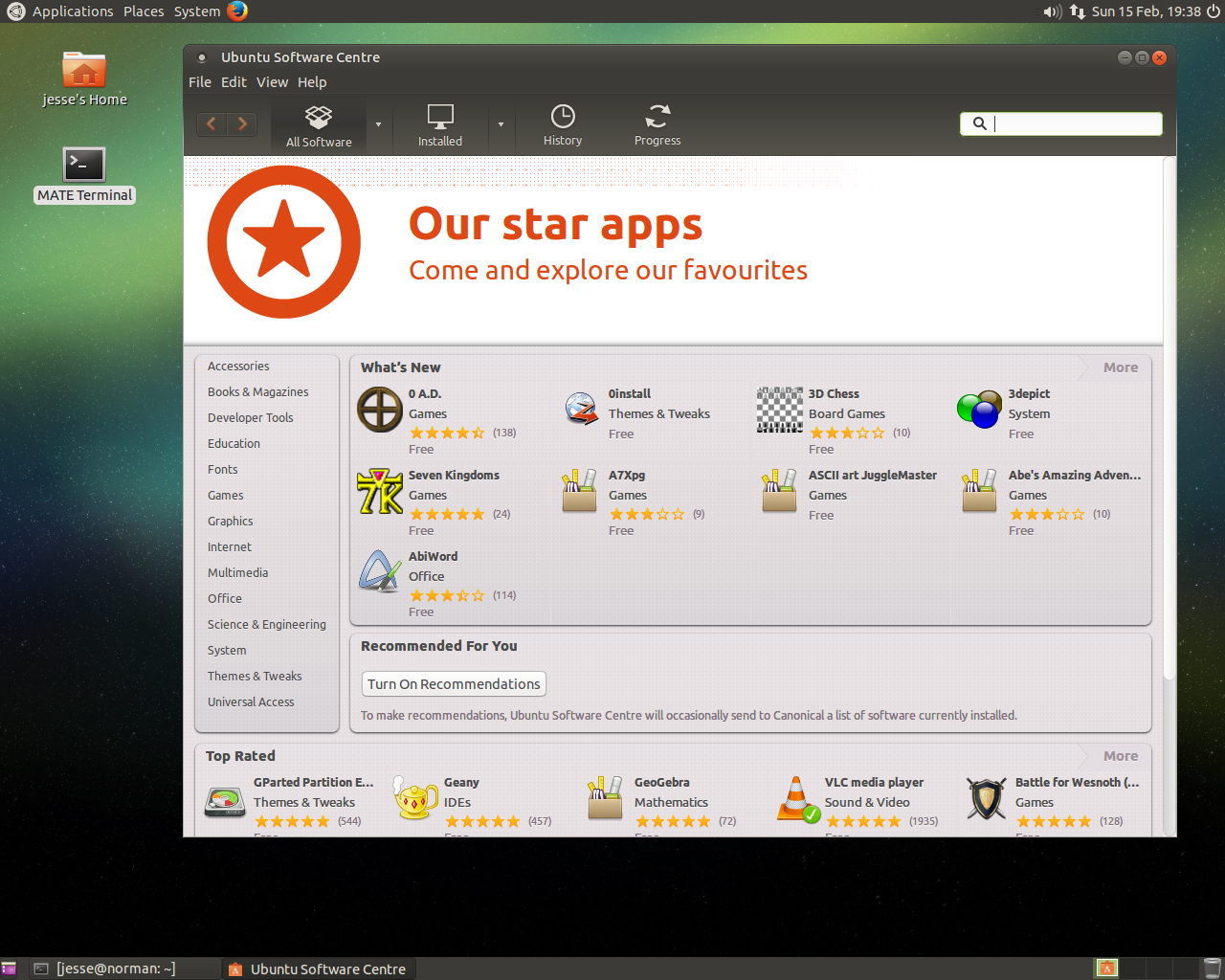Open the 3D Chess checkerboard icon

pyautogui.click(x=780, y=410)
